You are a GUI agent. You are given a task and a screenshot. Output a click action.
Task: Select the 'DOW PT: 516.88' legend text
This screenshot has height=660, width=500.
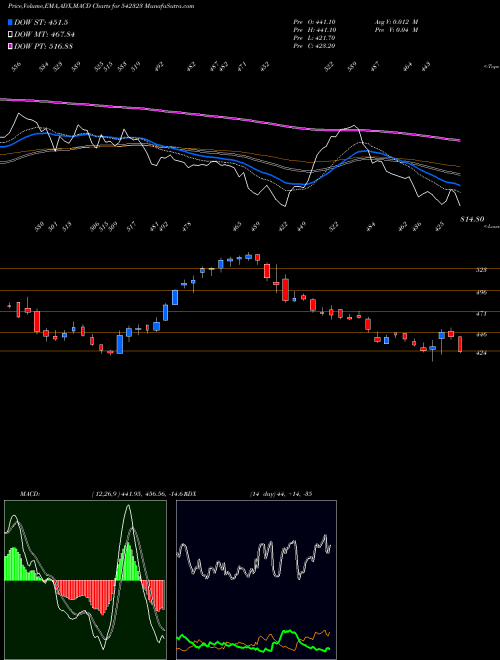(x=43, y=46)
